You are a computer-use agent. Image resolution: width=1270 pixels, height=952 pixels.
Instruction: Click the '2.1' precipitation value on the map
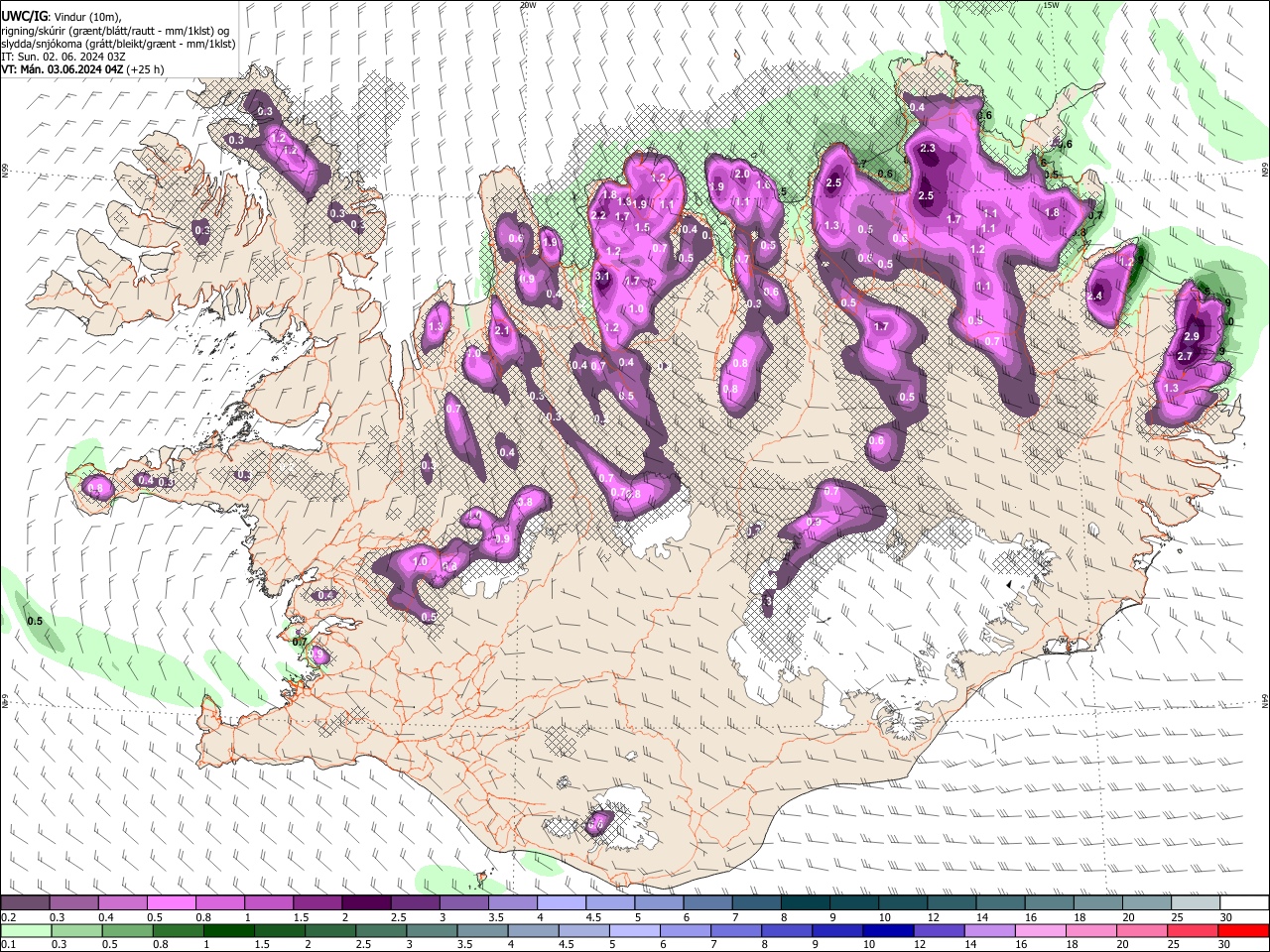501,331
